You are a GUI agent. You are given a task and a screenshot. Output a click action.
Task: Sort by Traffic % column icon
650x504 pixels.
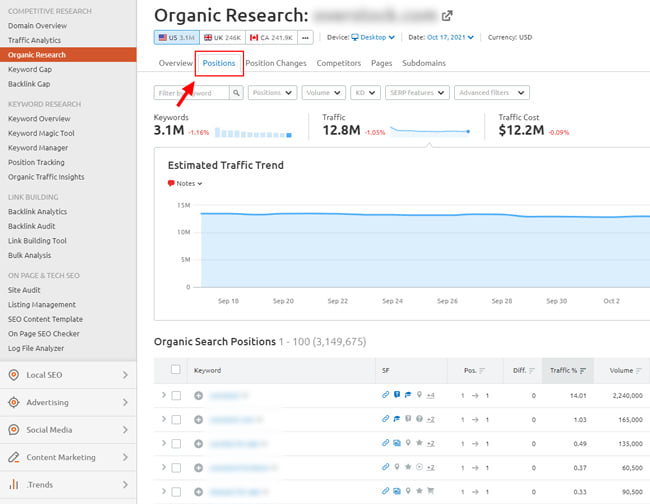tap(583, 371)
